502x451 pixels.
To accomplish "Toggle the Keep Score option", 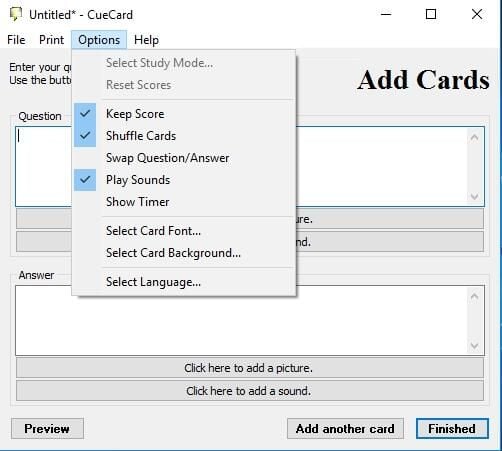I will (x=184, y=114).
